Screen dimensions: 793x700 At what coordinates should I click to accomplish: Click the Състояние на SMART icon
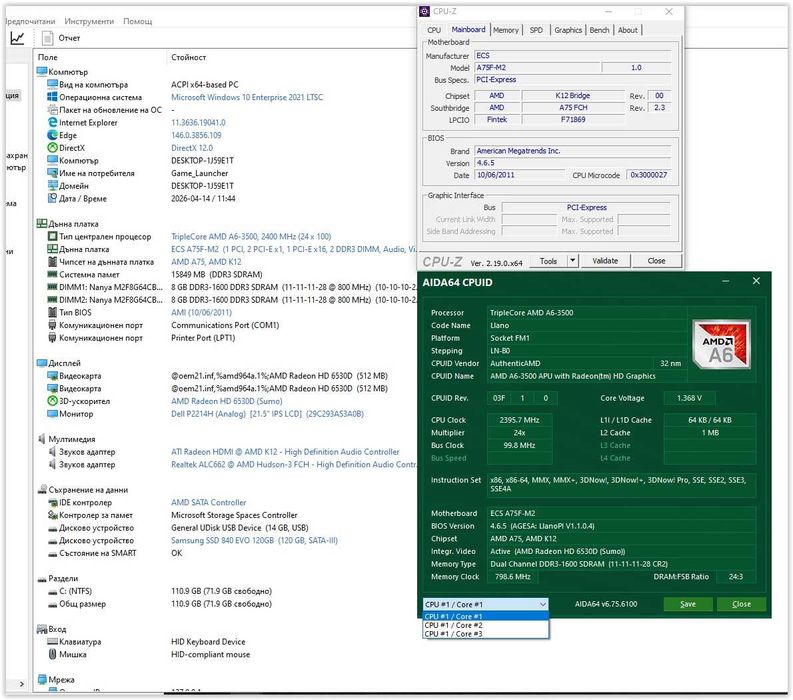pyautogui.click(x=52, y=554)
